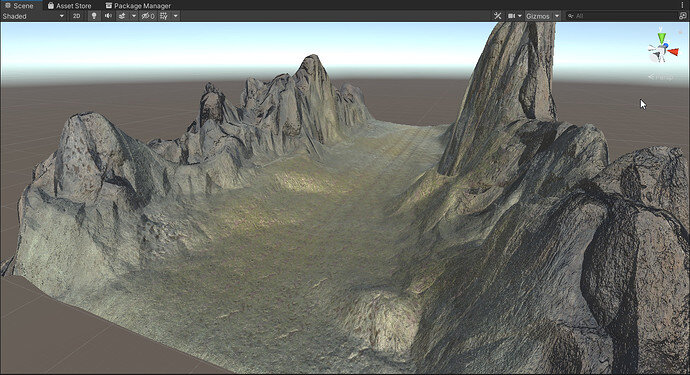
Task: Click the blue Z axis gizmo cone
Action: (x=666, y=45)
